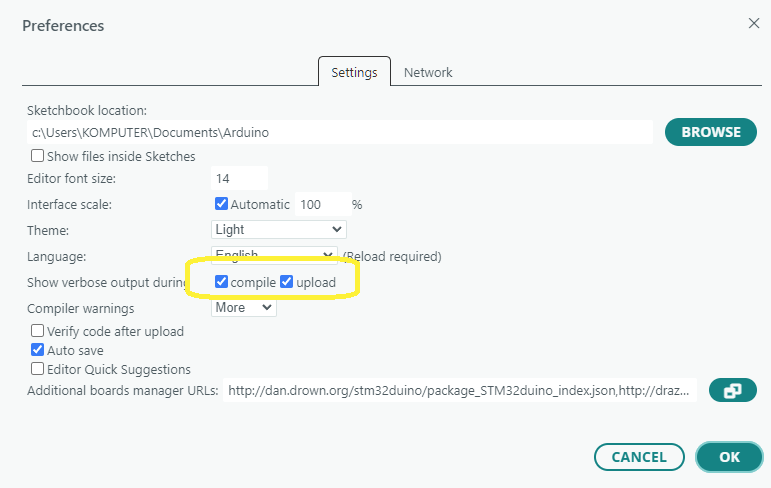
Task: Expand Compiler warnings dropdown set to More
Action: 244,307
